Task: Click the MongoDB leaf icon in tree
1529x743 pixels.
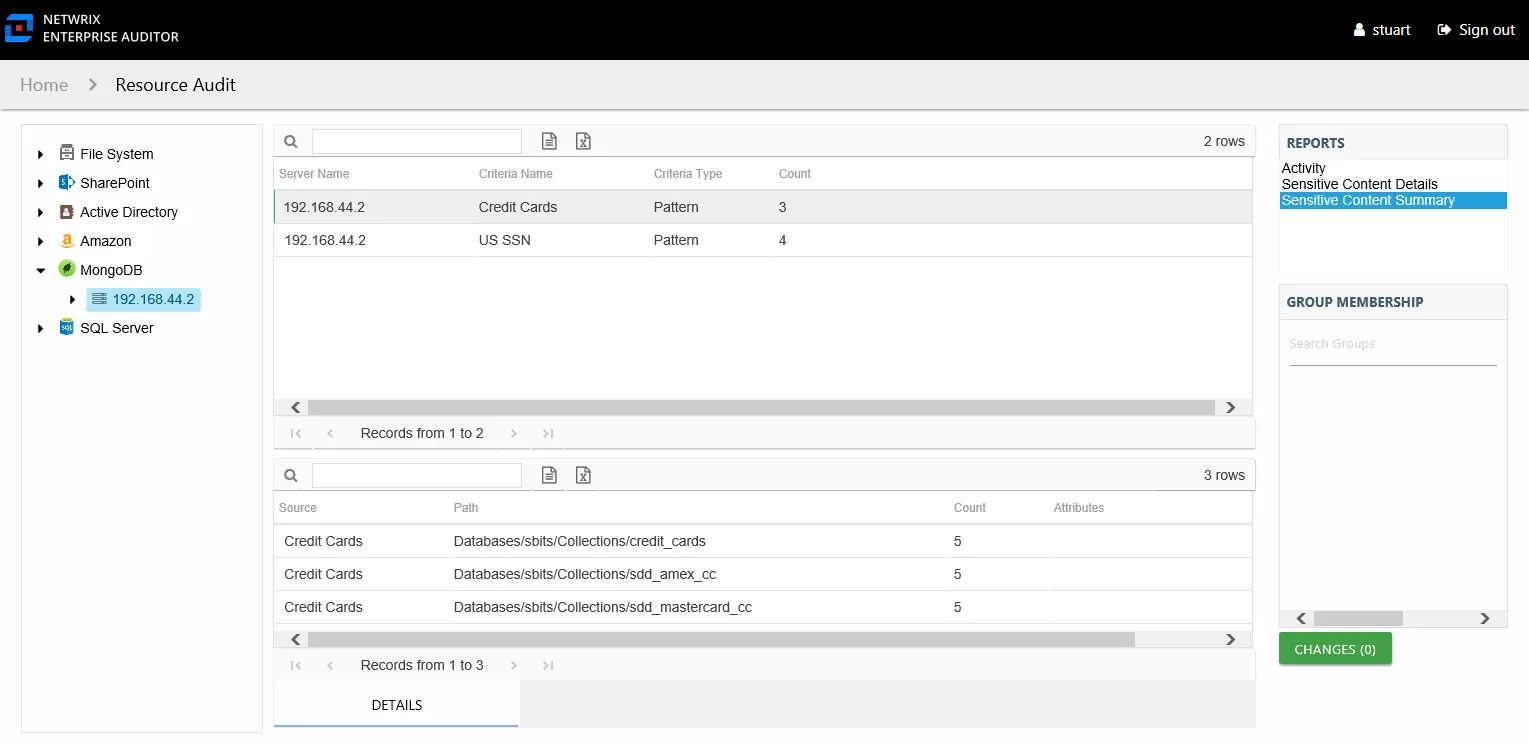Action: [67, 269]
